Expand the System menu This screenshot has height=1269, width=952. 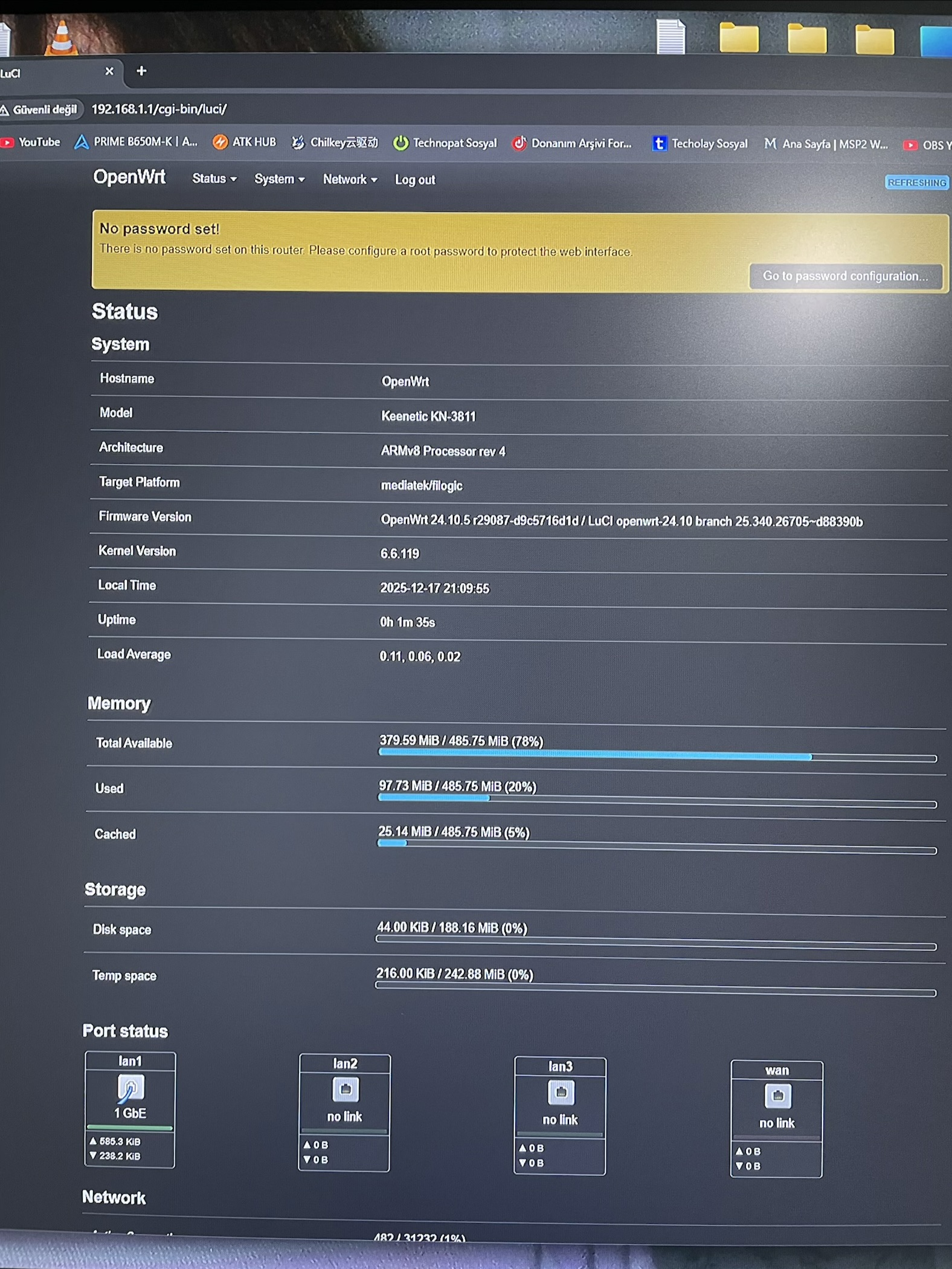point(280,179)
